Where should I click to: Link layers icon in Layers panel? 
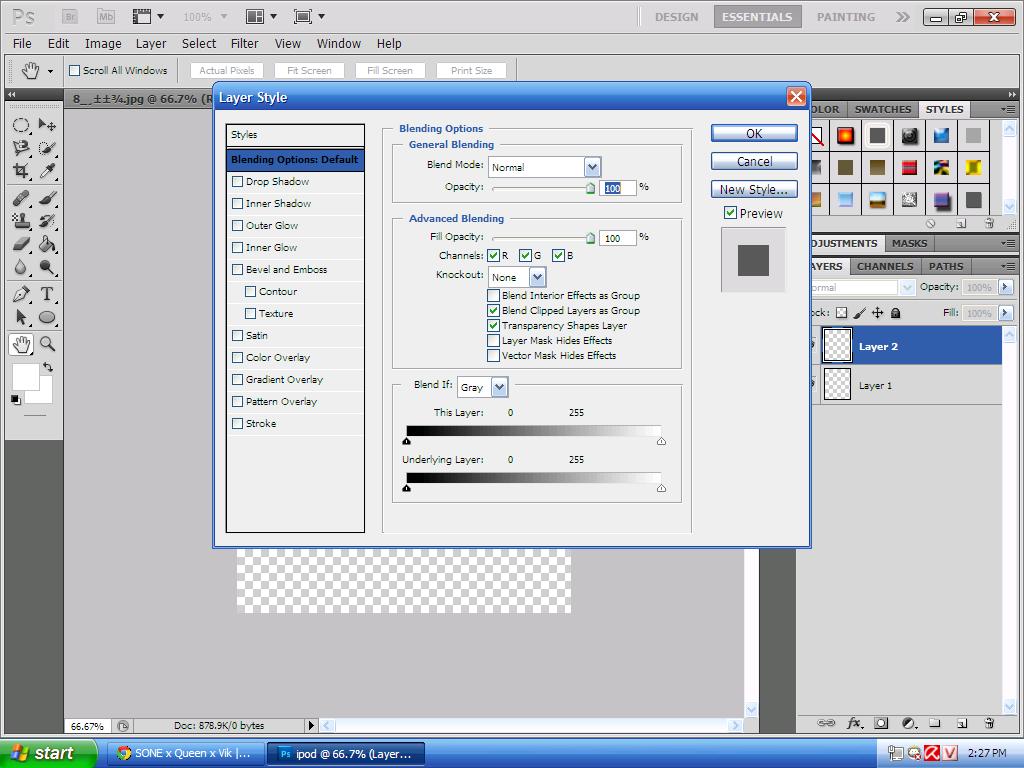[826, 723]
